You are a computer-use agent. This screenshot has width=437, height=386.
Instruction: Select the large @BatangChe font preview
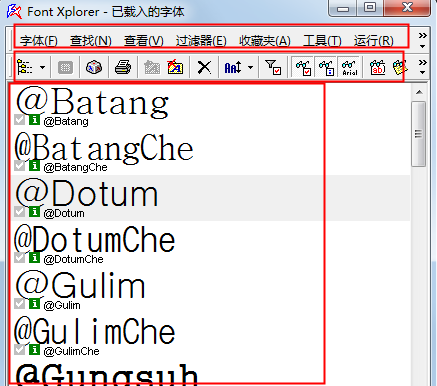click(104, 149)
